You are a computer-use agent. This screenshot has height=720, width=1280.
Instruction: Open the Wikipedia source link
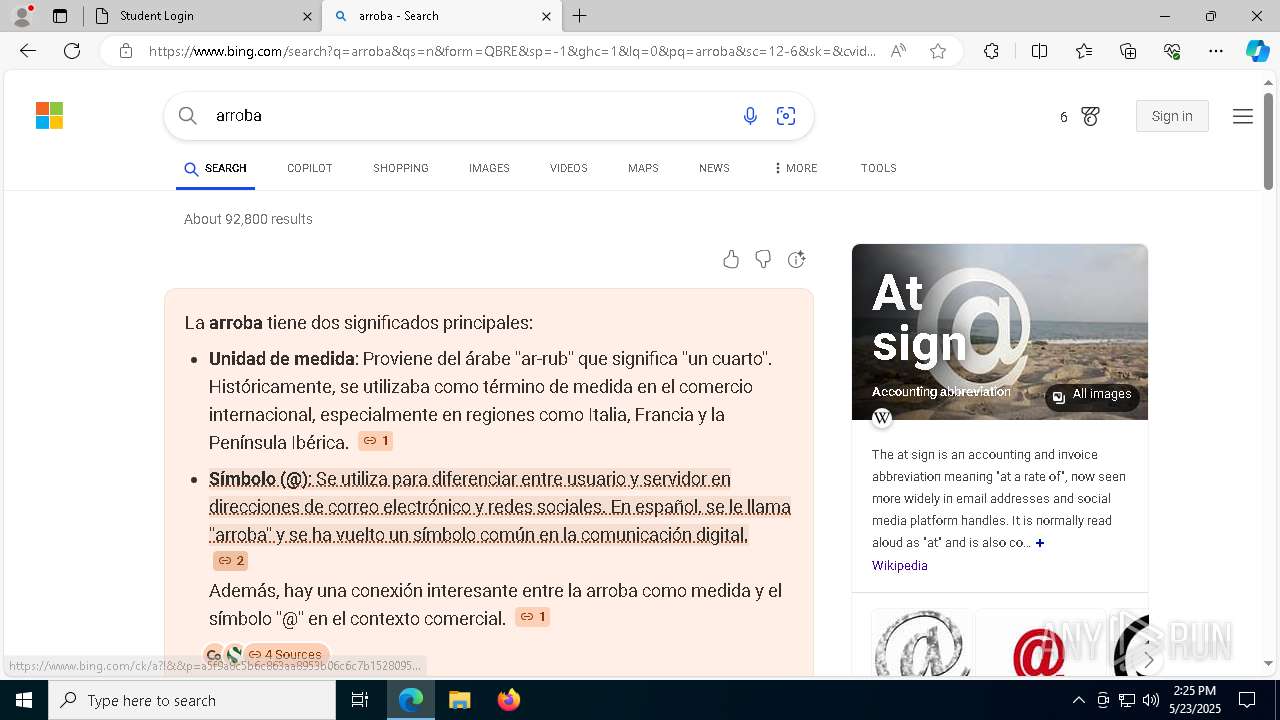899,565
